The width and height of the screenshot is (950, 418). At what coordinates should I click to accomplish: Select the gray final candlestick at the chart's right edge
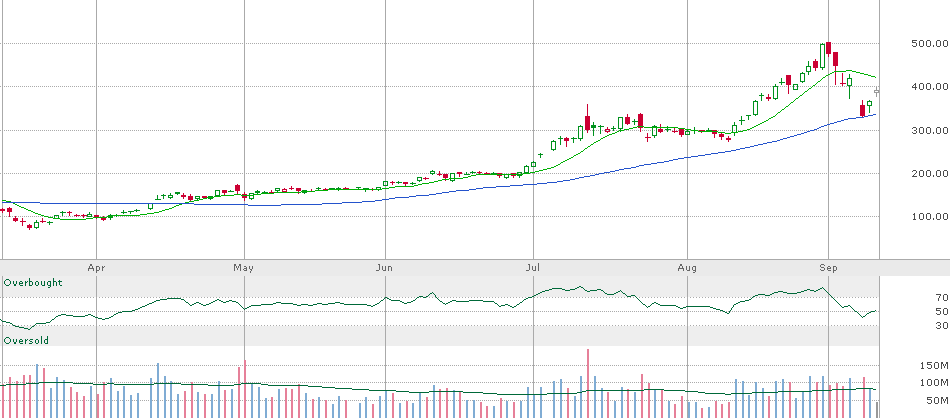877,91
